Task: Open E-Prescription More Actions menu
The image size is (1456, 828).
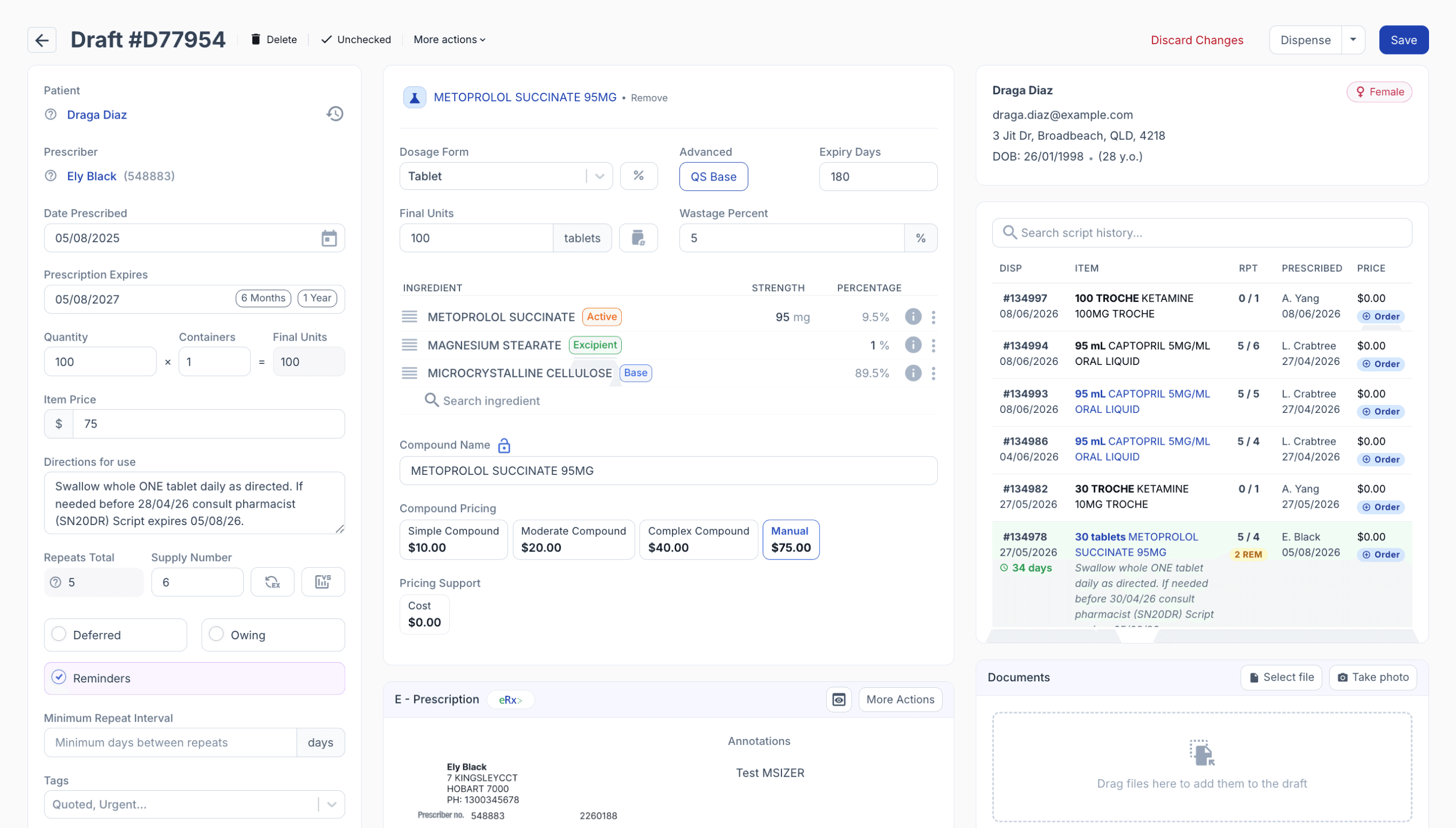Action: click(900, 700)
